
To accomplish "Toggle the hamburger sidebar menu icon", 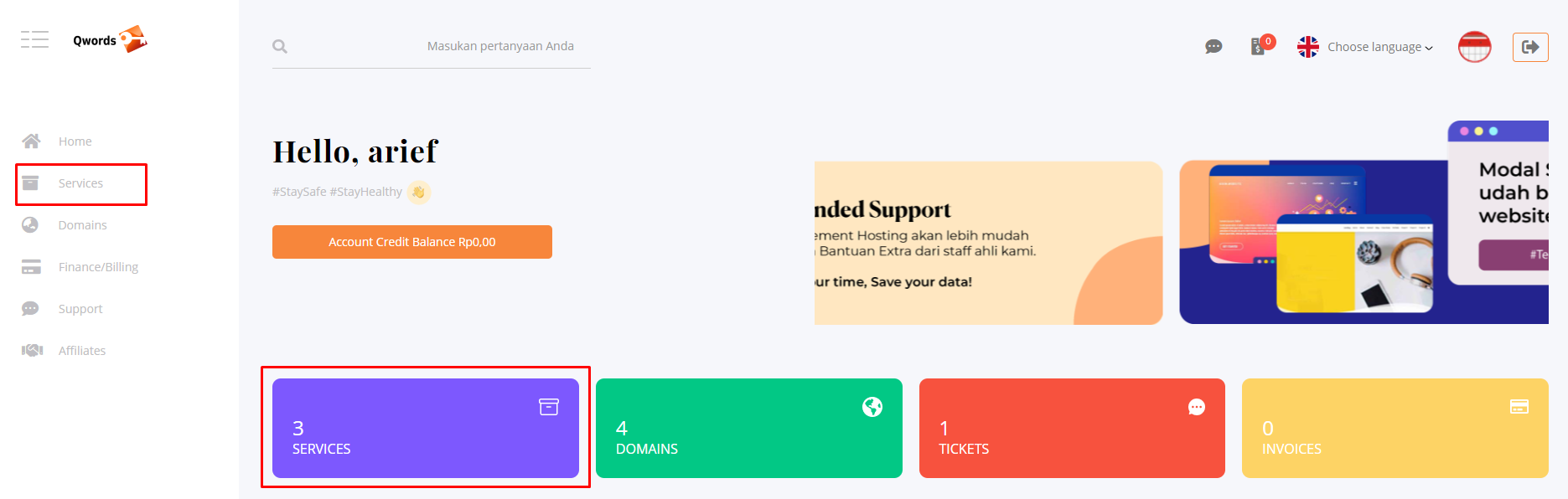I will point(34,39).
